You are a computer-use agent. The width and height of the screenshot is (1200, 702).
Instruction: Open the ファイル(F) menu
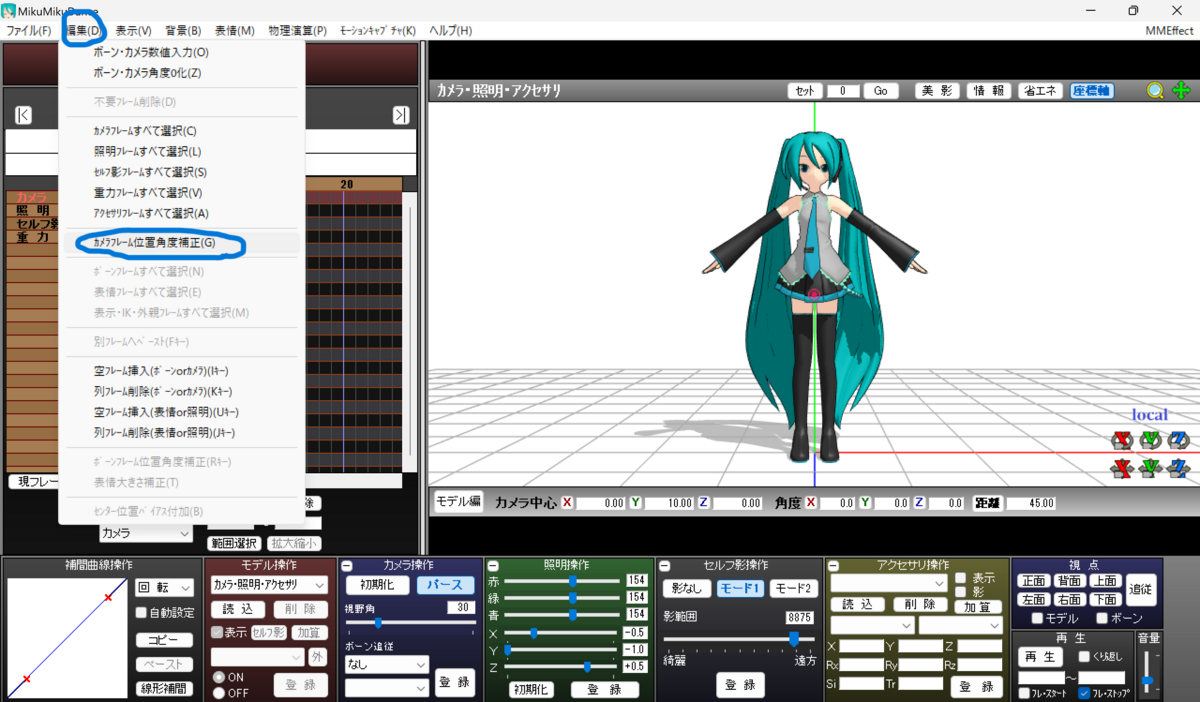click(29, 31)
